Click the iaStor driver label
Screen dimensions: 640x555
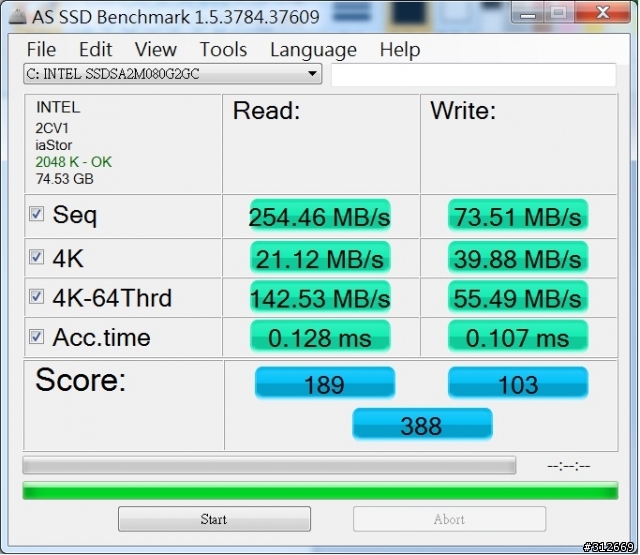[53, 145]
